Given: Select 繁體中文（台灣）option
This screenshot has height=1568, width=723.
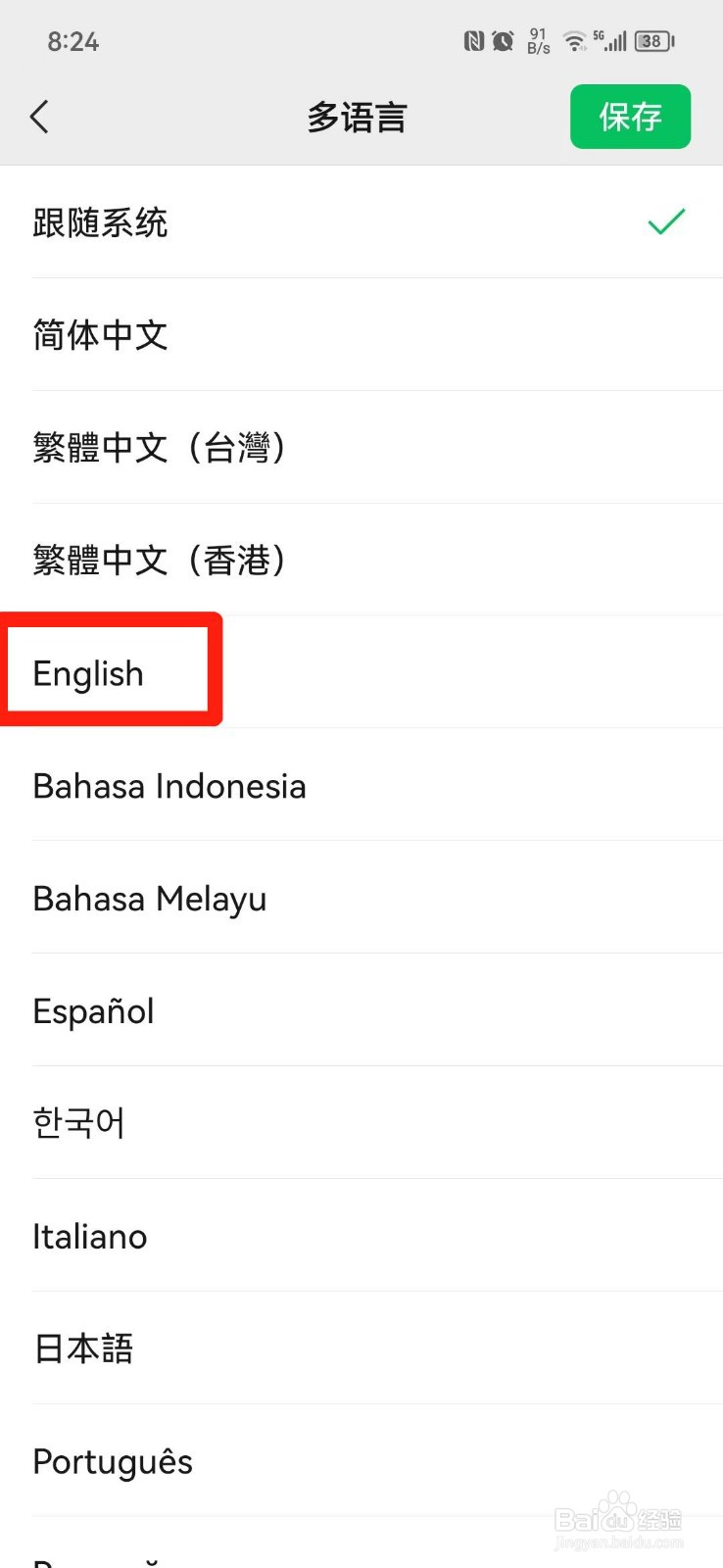Looking at the screenshot, I should tap(361, 448).
